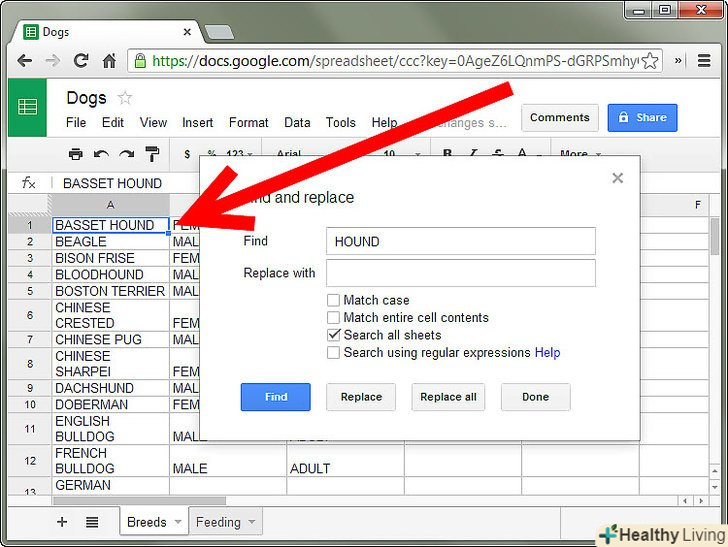The height and width of the screenshot is (547, 728).
Task: Click the site security padlock icon
Action: tap(140, 60)
